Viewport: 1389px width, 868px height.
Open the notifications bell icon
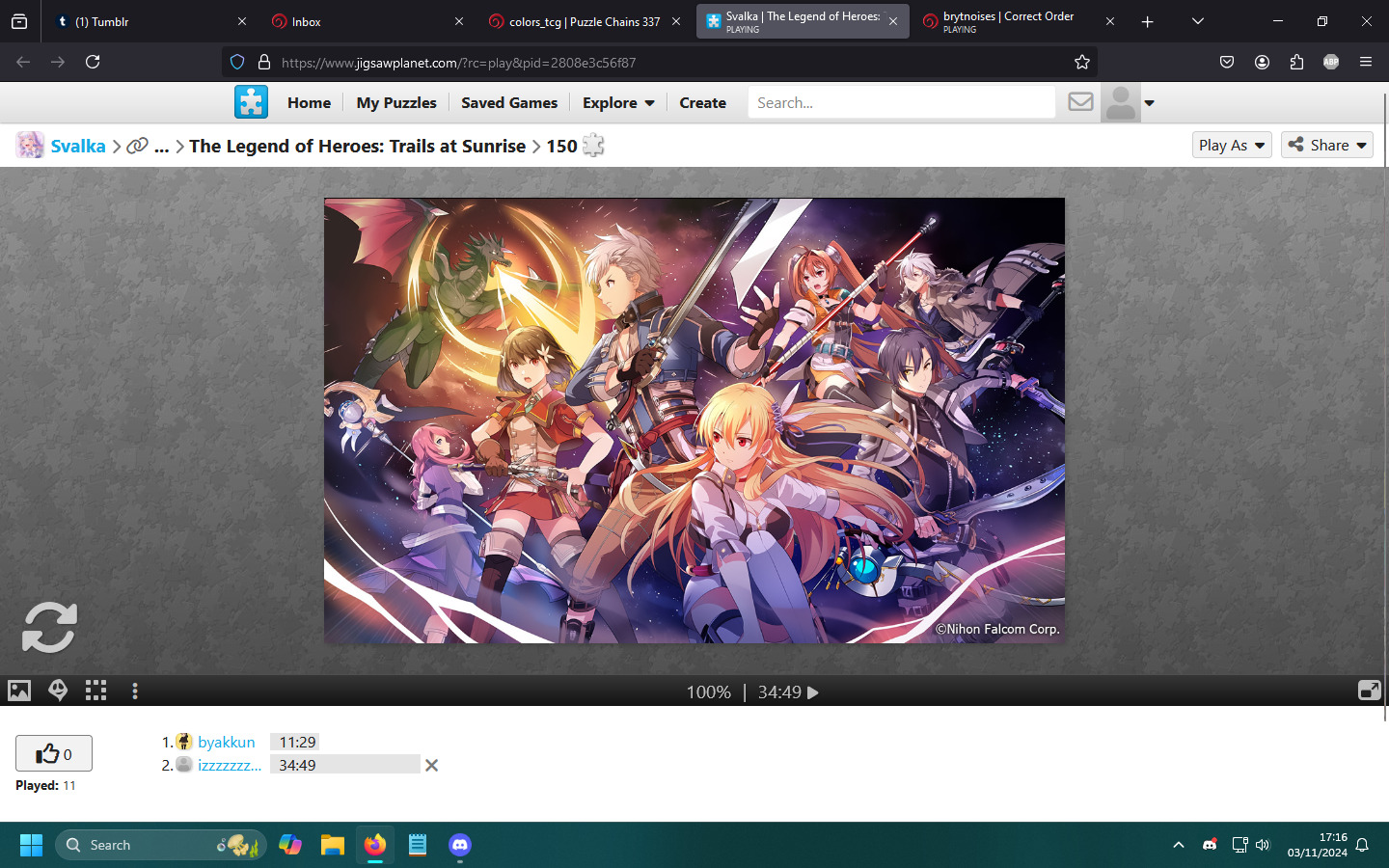(1362, 845)
